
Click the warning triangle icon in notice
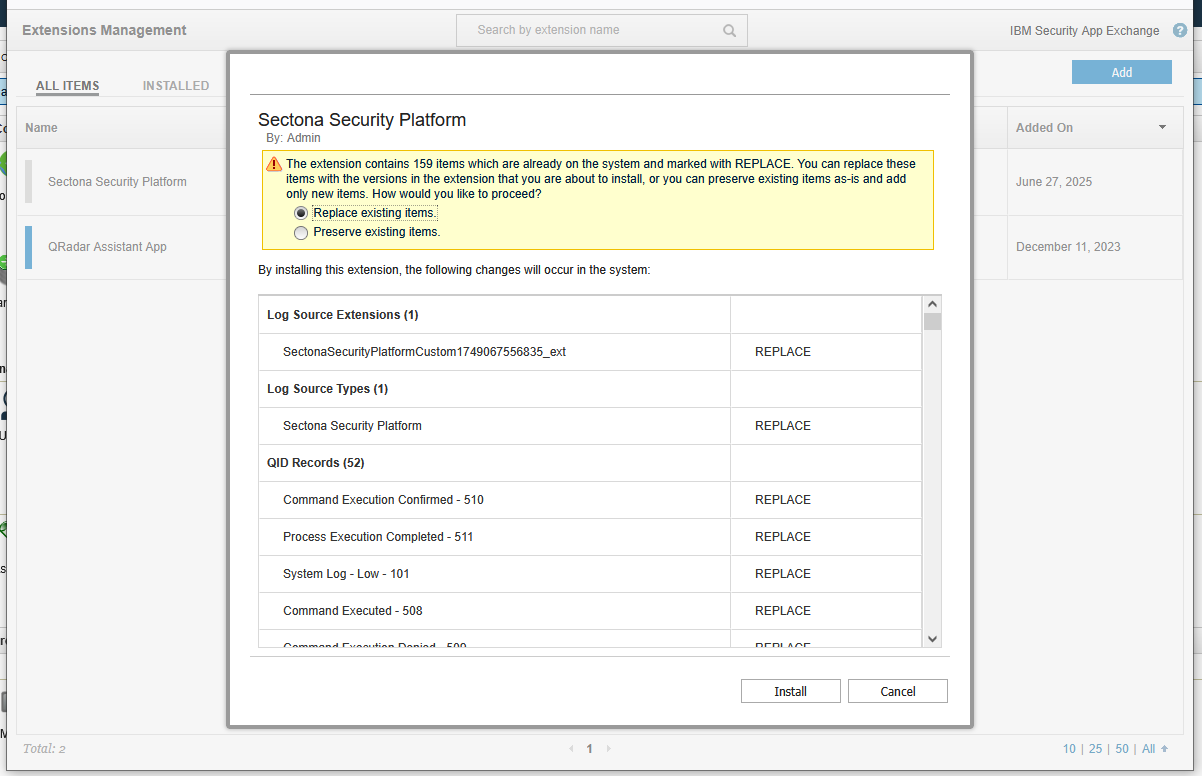pyautogui.click(x=273, y=164)
